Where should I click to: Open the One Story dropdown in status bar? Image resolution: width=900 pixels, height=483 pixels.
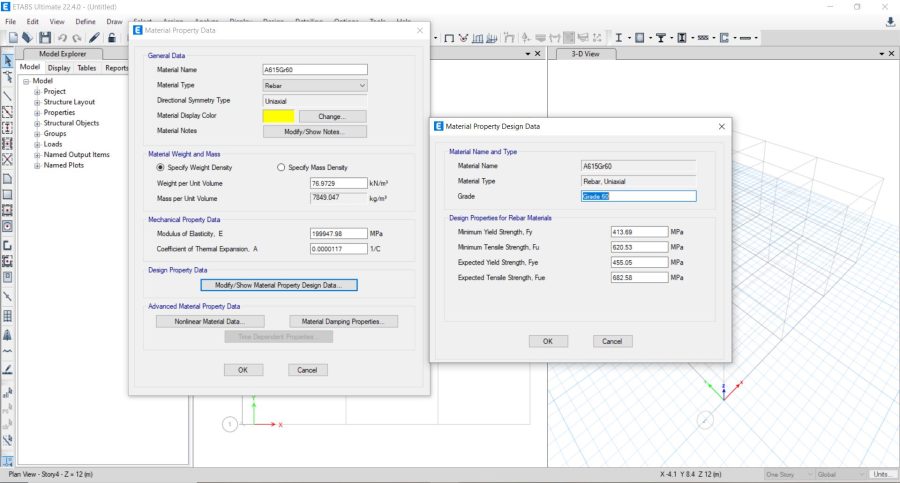click(789, 474)
